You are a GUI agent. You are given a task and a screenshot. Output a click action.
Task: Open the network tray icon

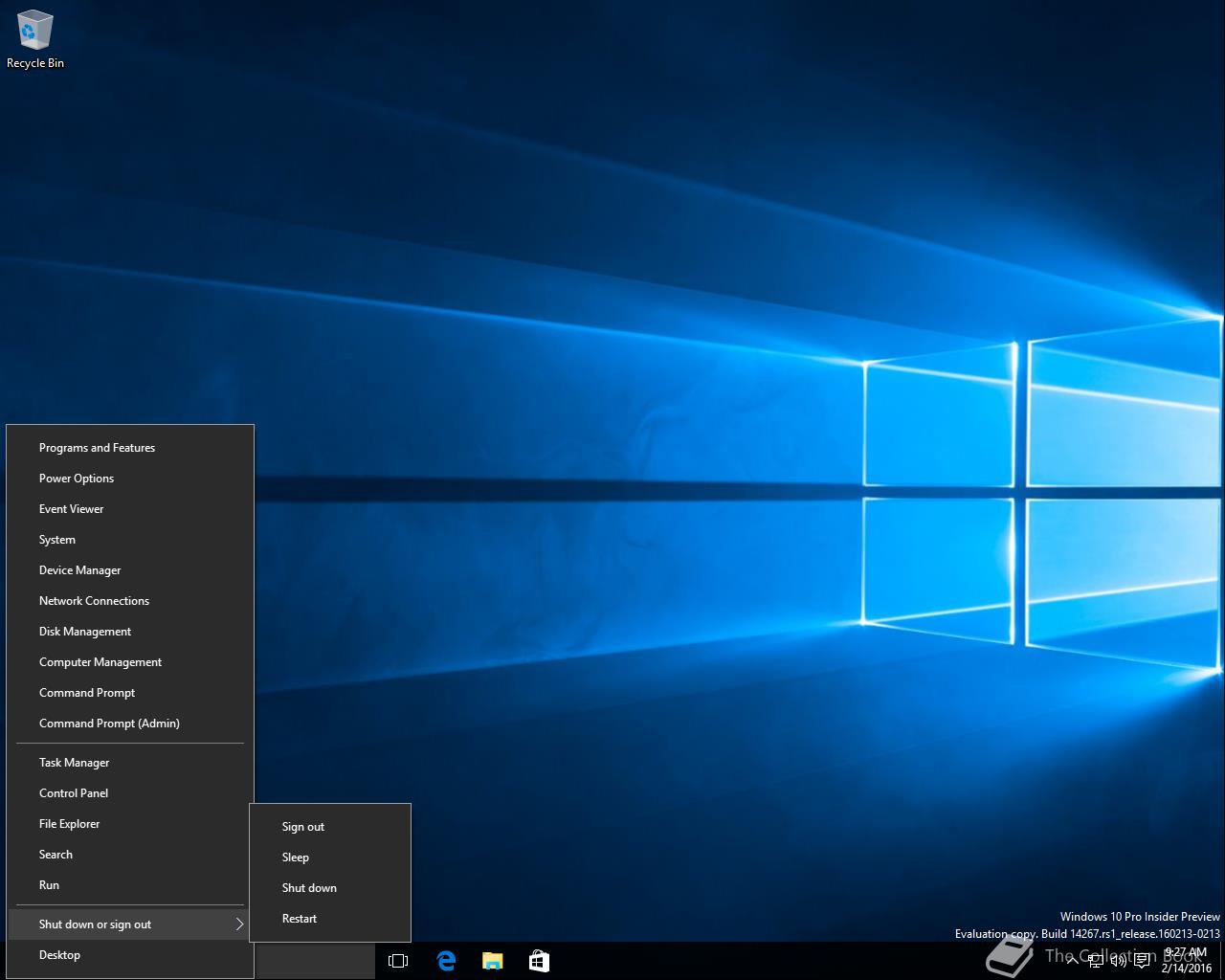tap(1096, 961)
